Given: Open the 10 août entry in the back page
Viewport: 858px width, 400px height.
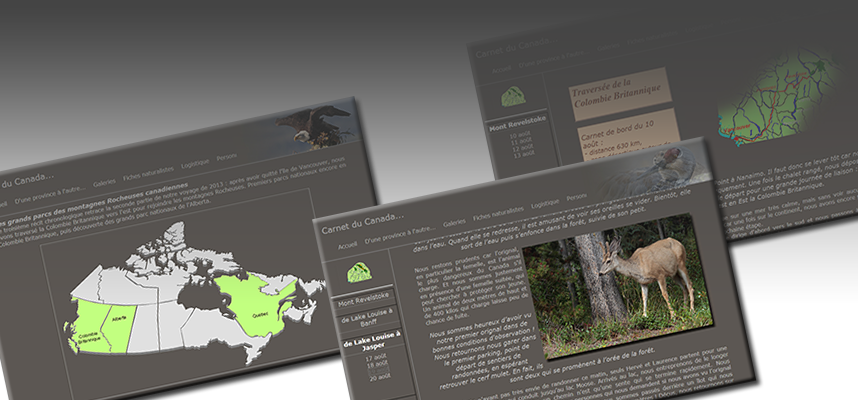Looking at the screenshot, I should 520,136.
